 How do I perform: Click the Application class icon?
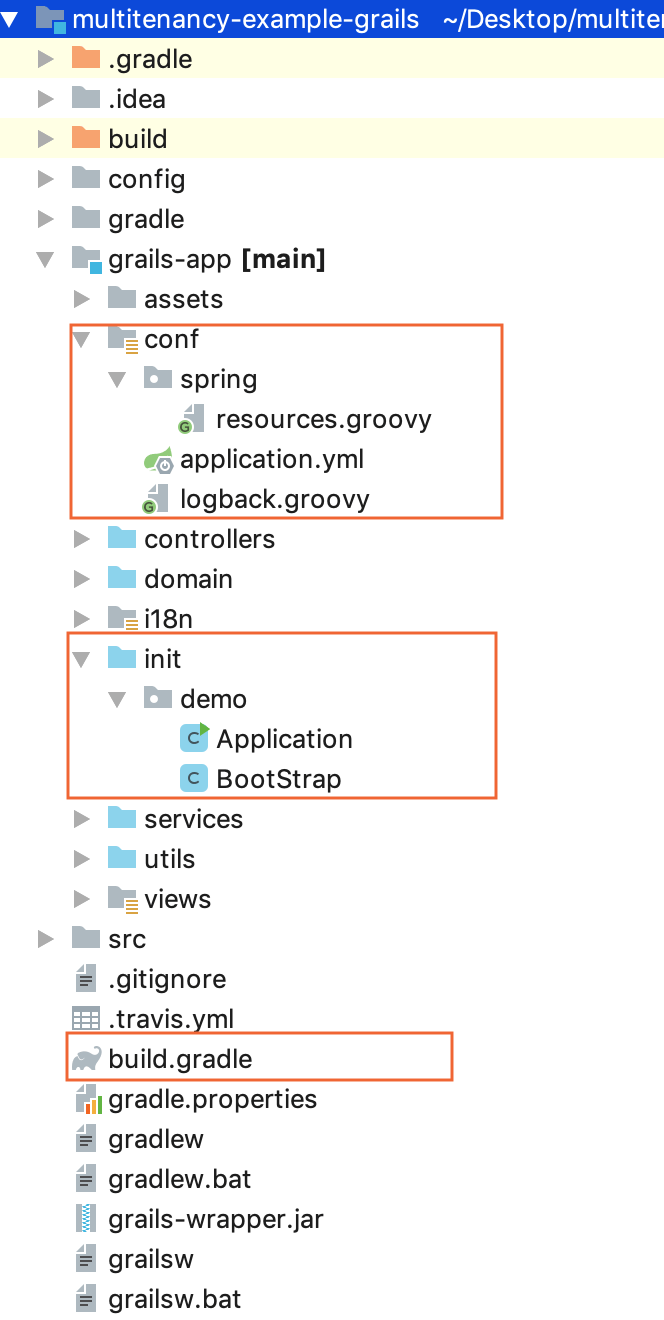click(x=194, y=739)
